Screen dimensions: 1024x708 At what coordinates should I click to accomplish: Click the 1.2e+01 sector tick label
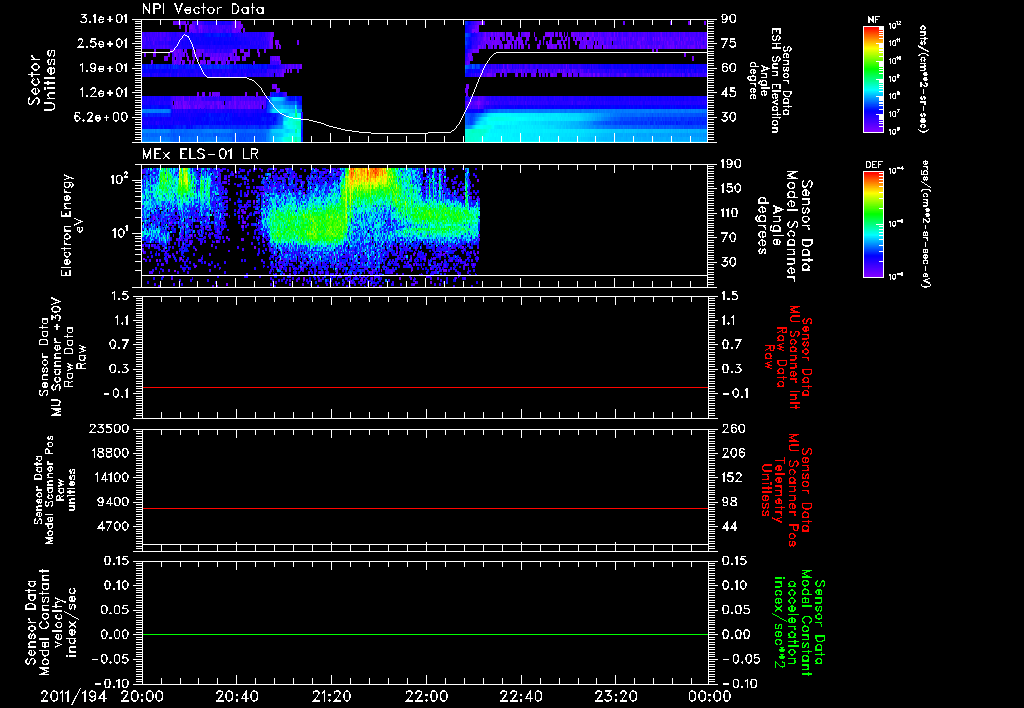coord(104,93)
